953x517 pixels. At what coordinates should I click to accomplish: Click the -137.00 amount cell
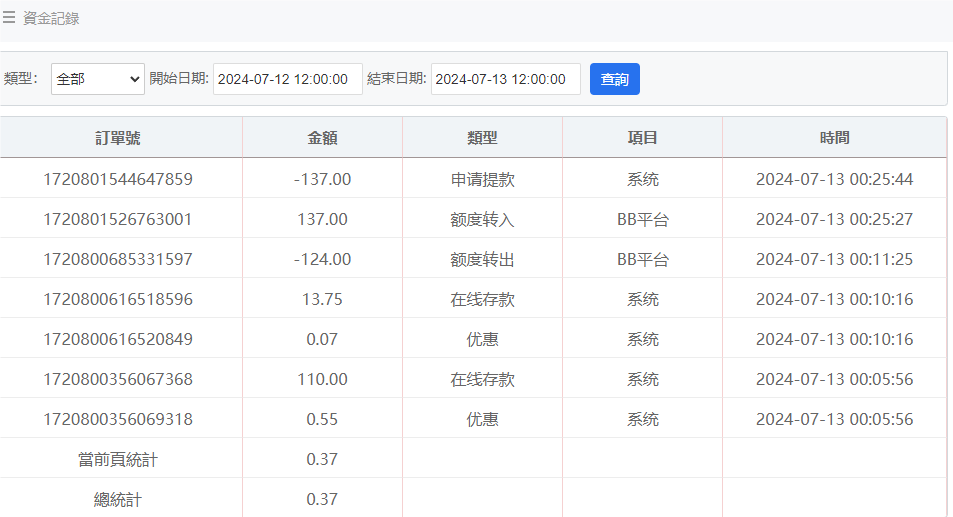[x=322, y=179]
